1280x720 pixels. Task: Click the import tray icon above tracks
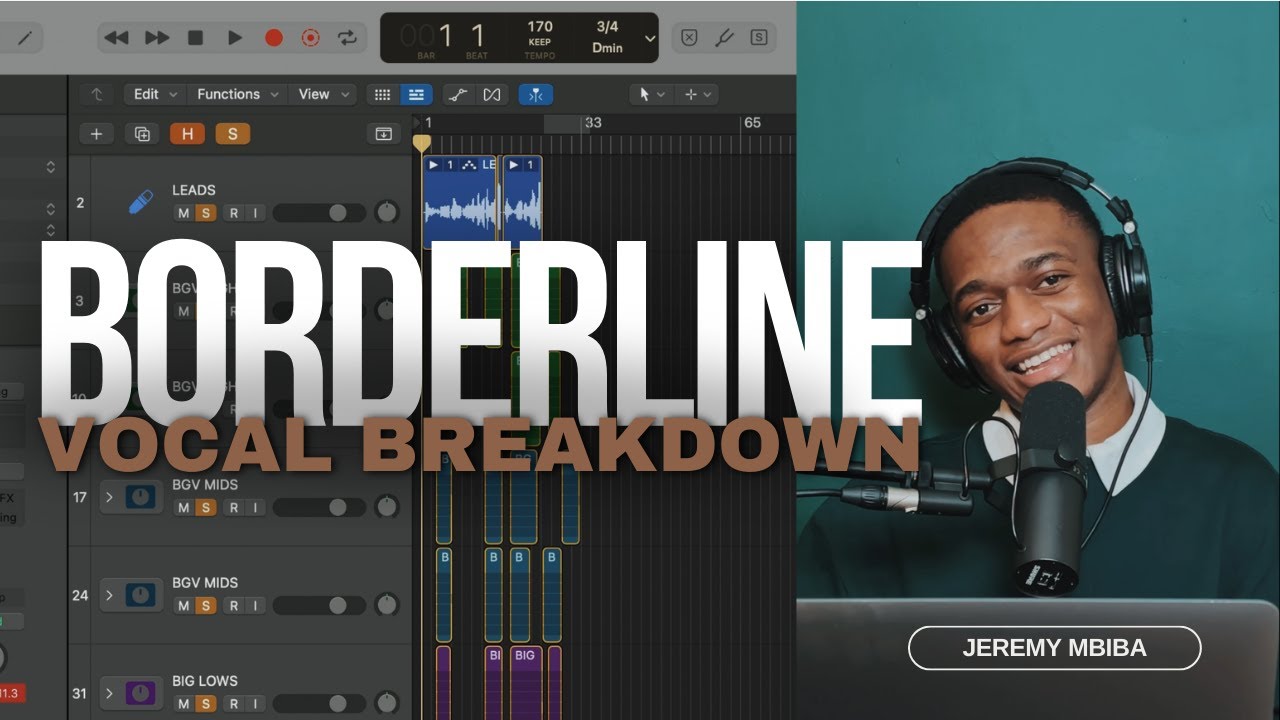pos(384,134)
